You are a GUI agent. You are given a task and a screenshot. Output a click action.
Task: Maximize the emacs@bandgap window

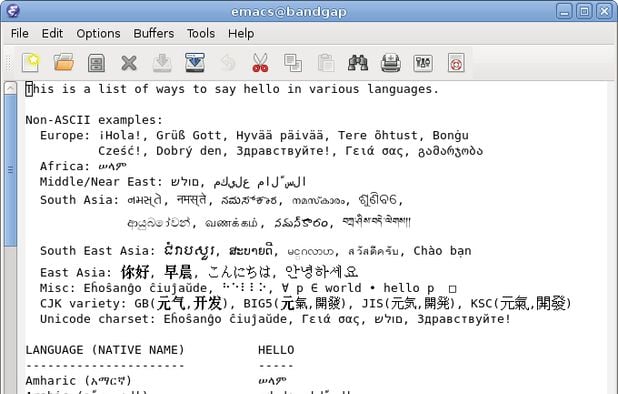(x=584, y=11)
